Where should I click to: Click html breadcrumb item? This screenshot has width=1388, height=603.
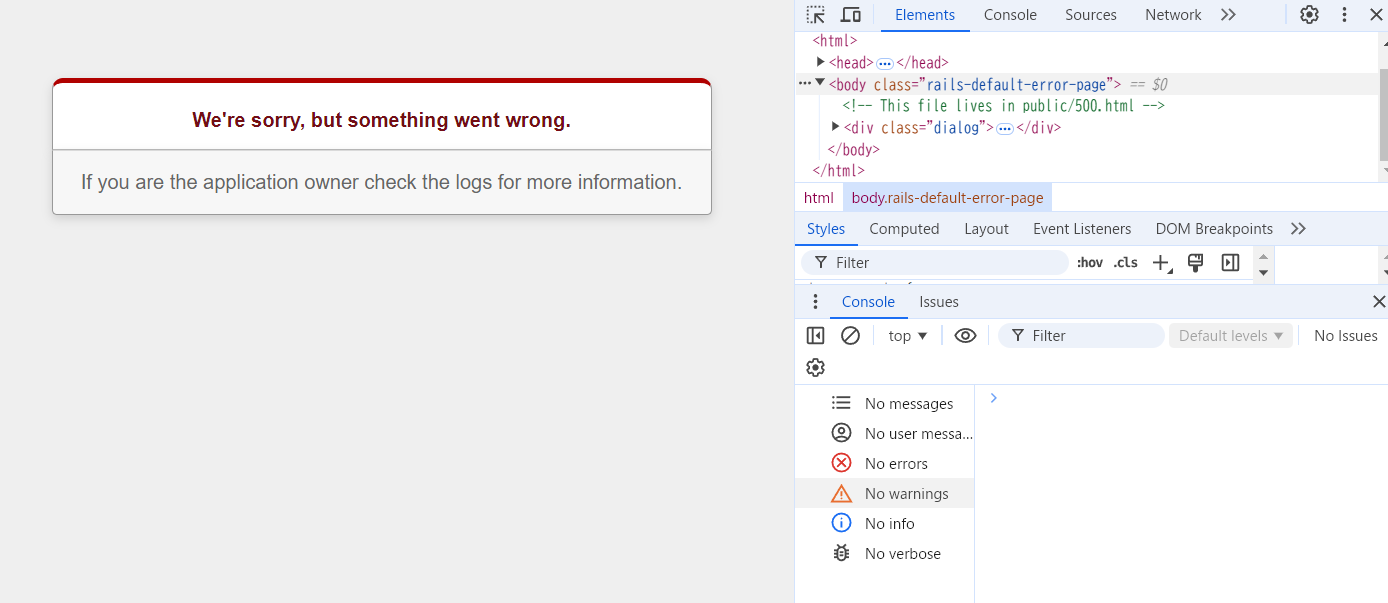tap(819, 198)
